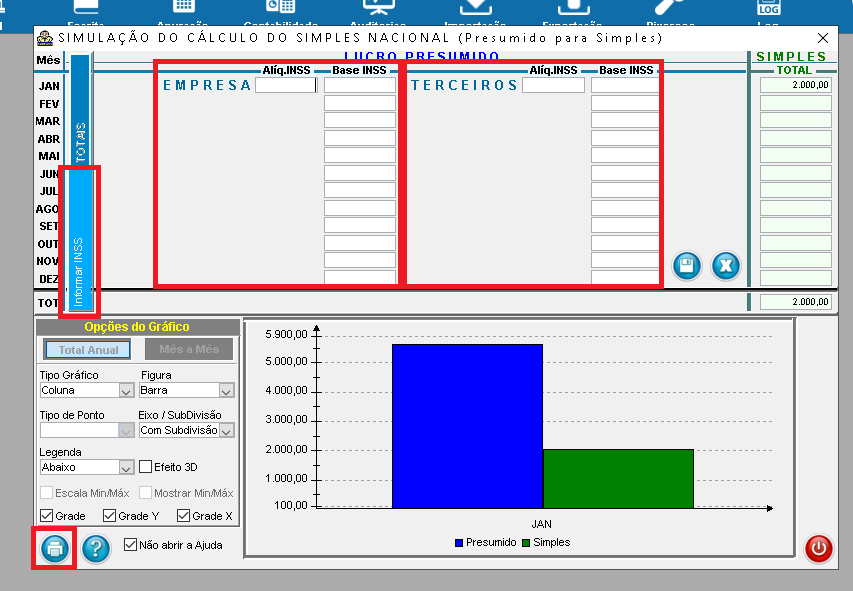This screenshot has width=853, height=591.
Task: Click the EMPRESA Base INSS field for NOV
Action: coord(360,260)
